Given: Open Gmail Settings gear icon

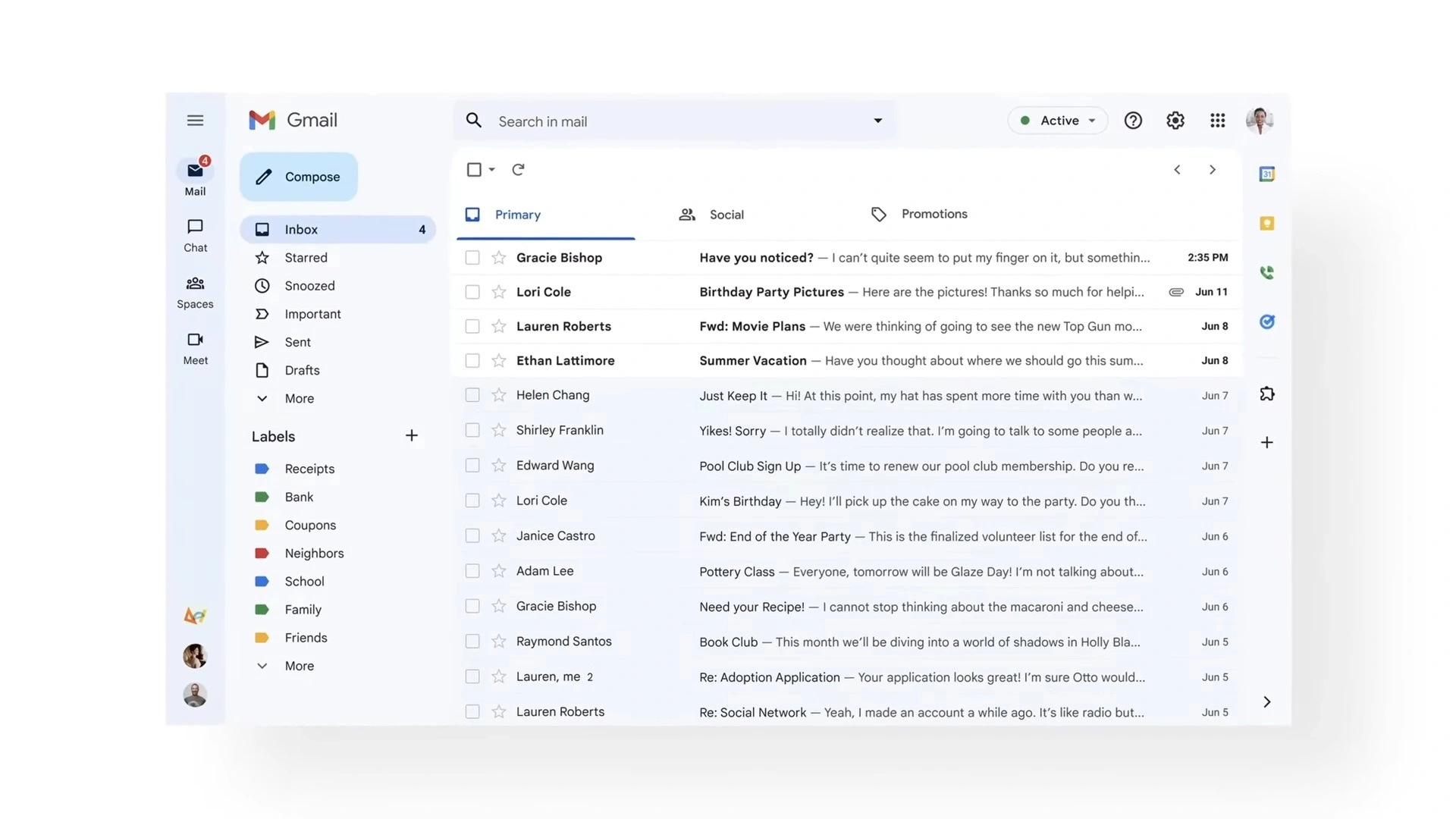Looking at the screenshot, I should pyautogui.click(x=1175, y=120).
